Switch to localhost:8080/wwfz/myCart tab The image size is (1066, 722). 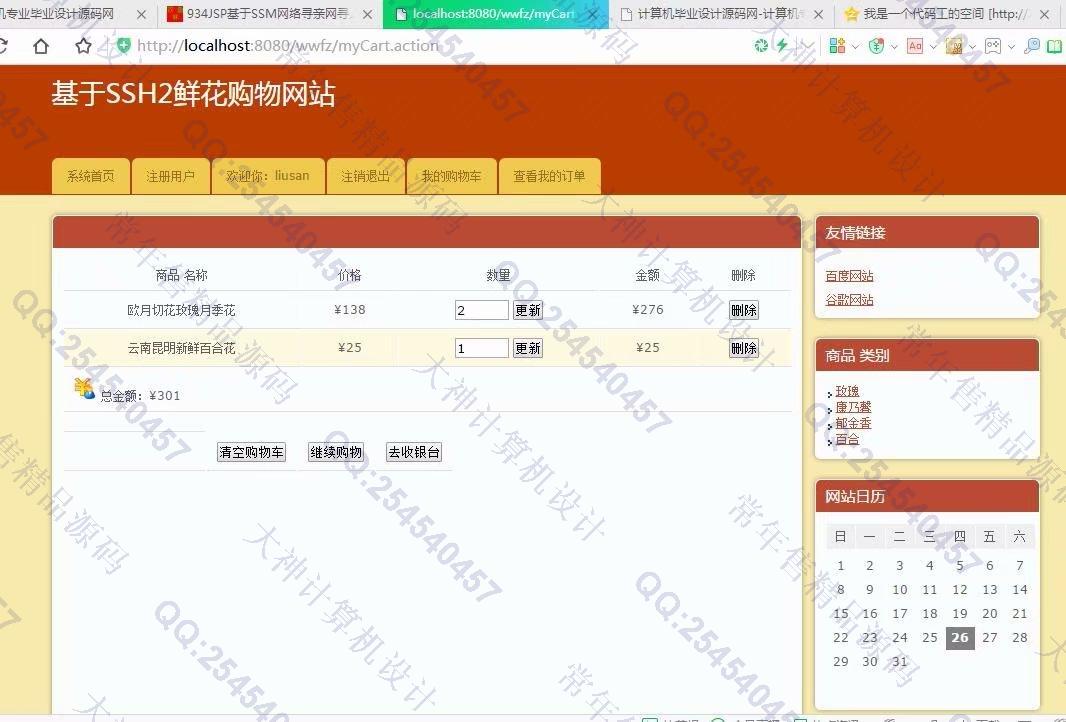[495, 14]
